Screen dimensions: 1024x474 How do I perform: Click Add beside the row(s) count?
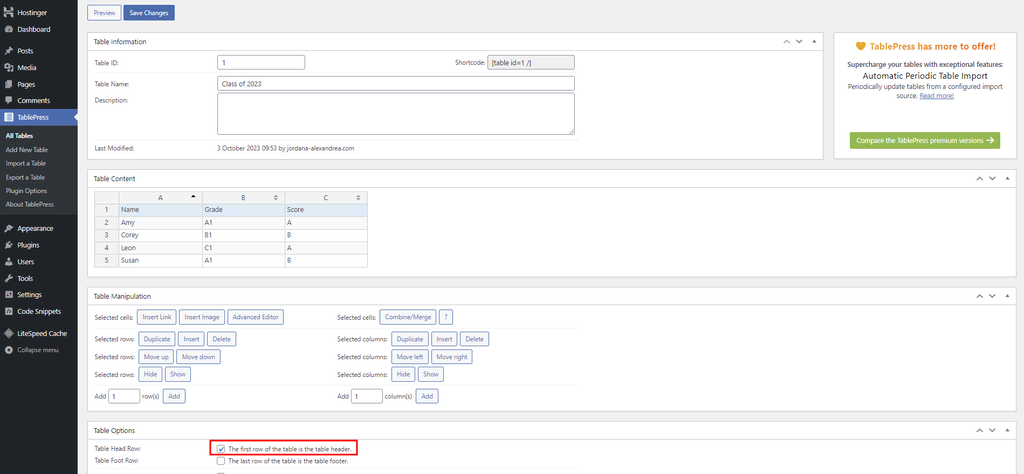(174, 396)
